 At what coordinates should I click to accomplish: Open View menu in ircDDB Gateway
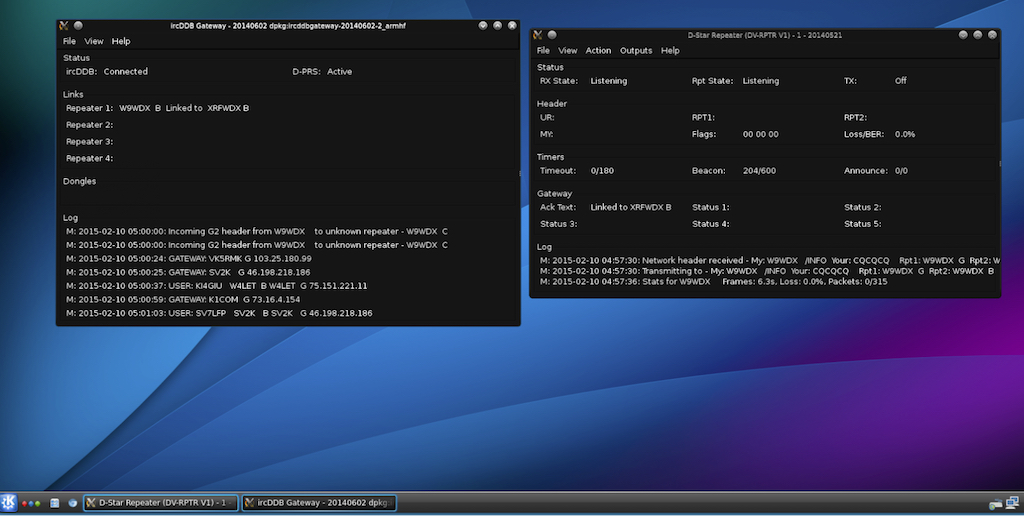(94, 42)
